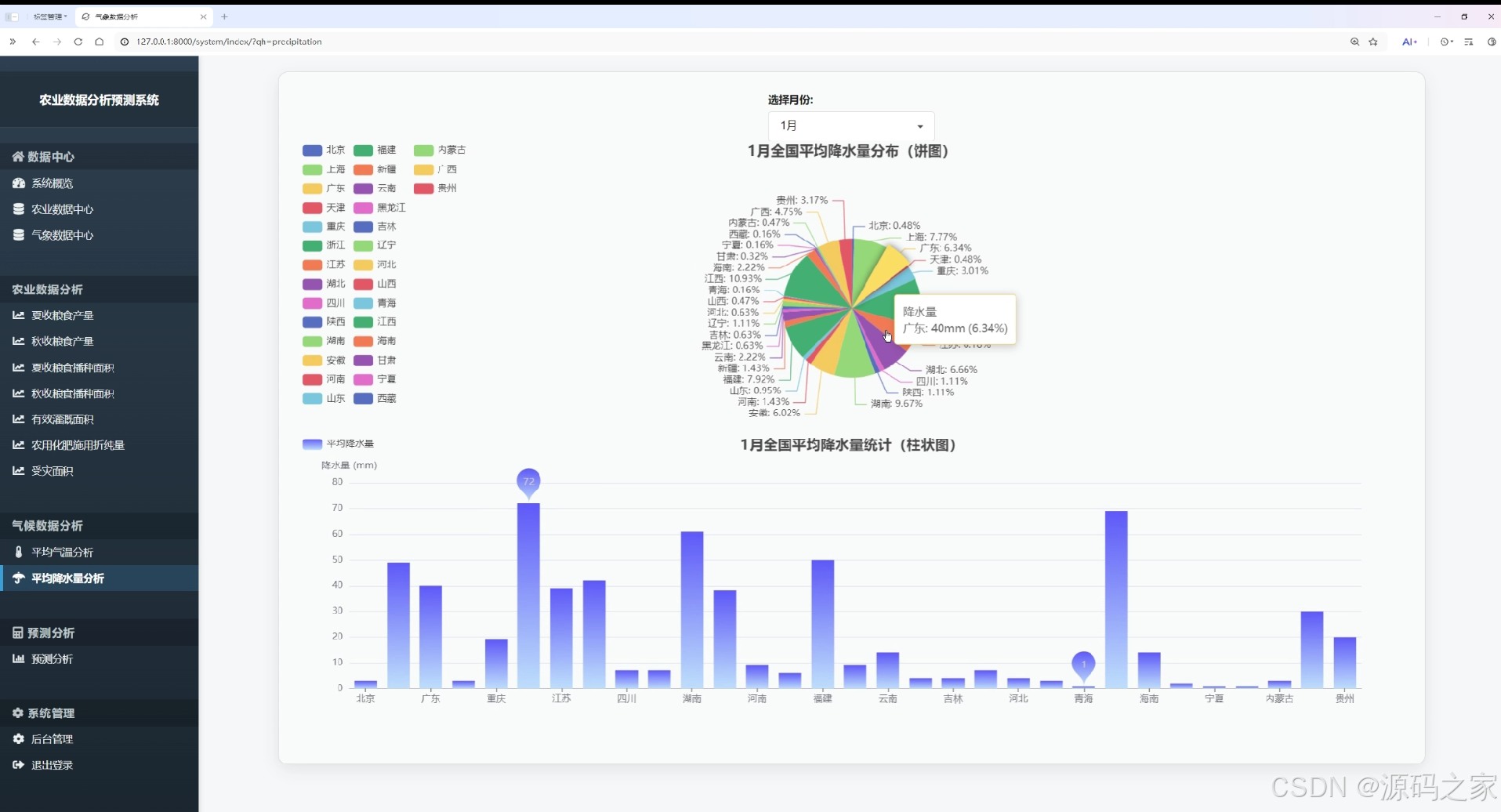Open 平均气温分析 page
The height and width of the screenshot is (812, 1501).
62,552
